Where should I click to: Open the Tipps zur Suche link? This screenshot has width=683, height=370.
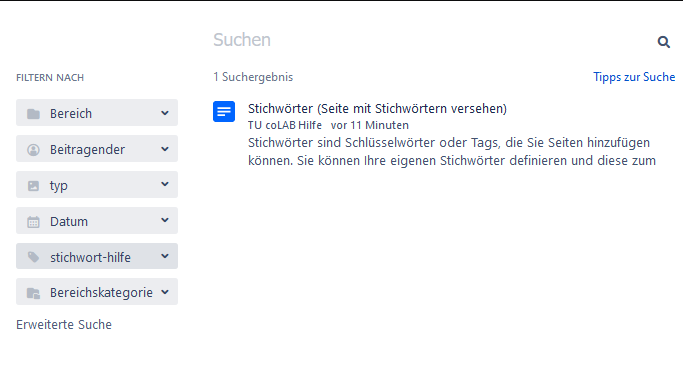point(634,77)
